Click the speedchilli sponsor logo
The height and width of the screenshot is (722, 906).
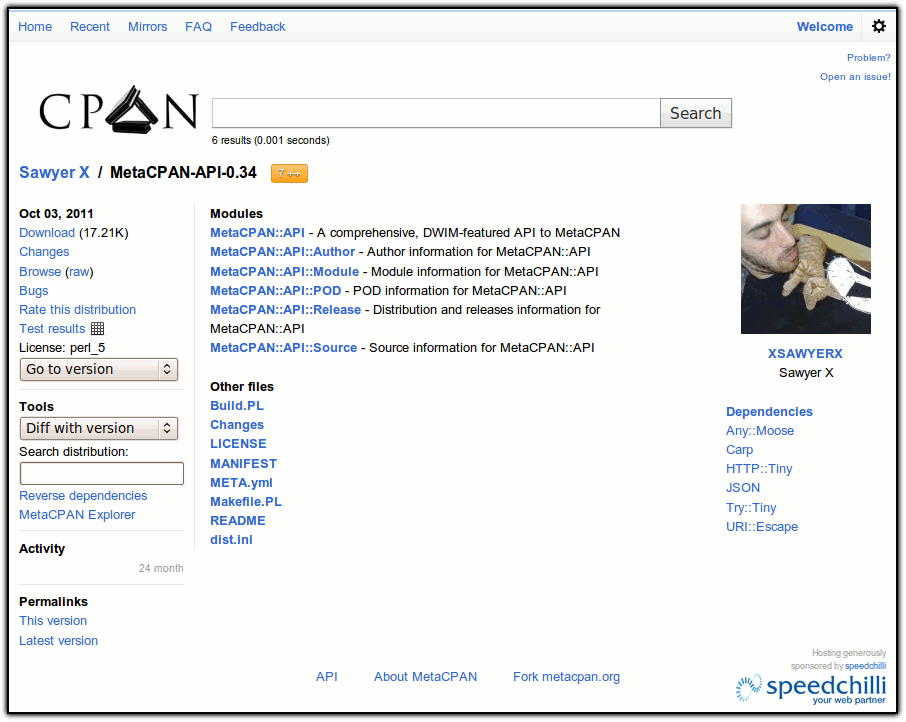(811, 688)
